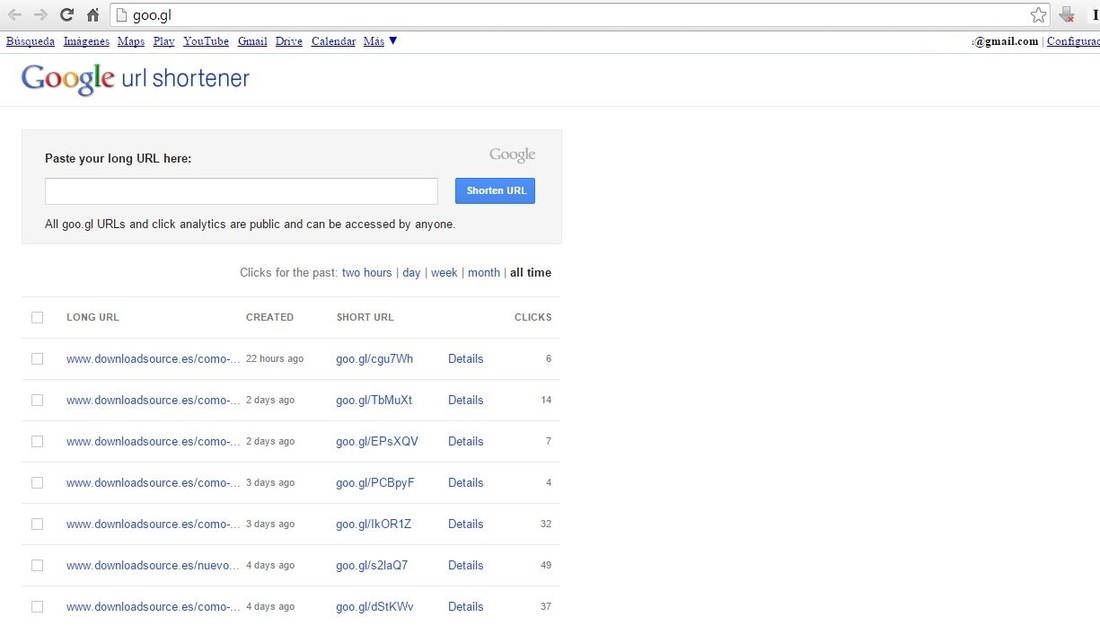
Task: Open short URL goo.gl/PCBpyF
Action: (x=375, y=483)
